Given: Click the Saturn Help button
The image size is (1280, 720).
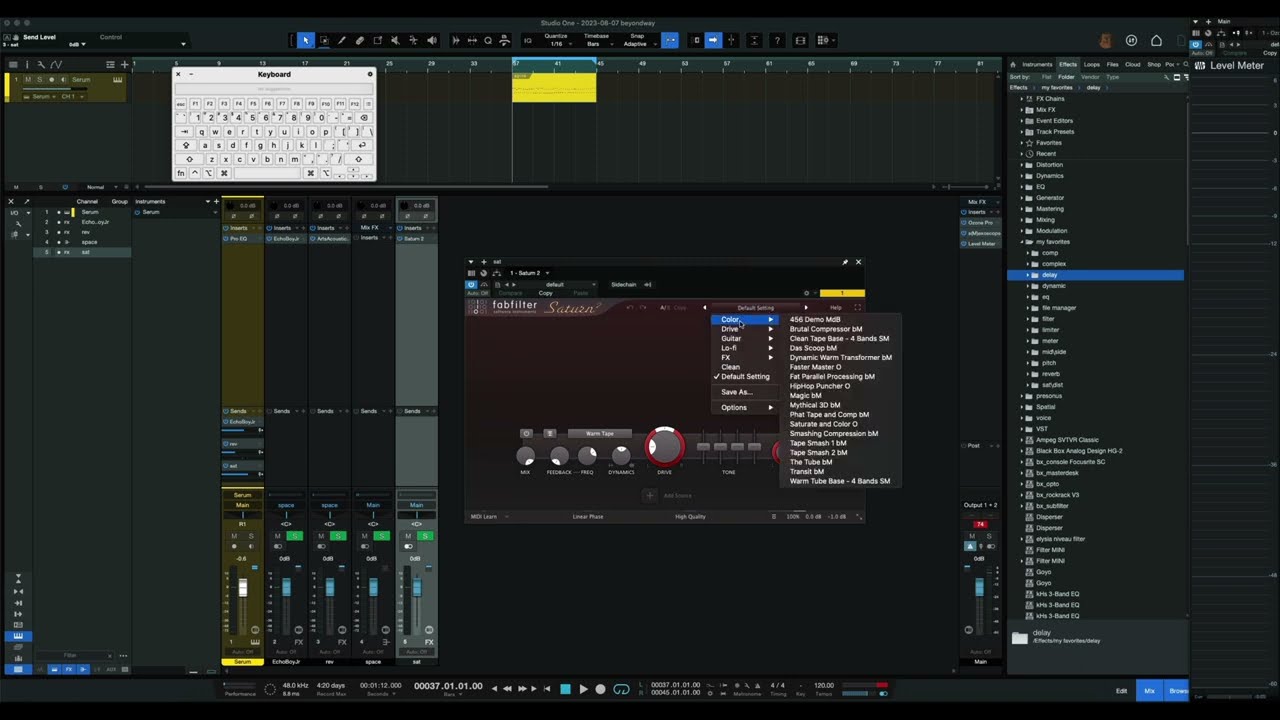Looking at the screenshot, I should (835, 307).
